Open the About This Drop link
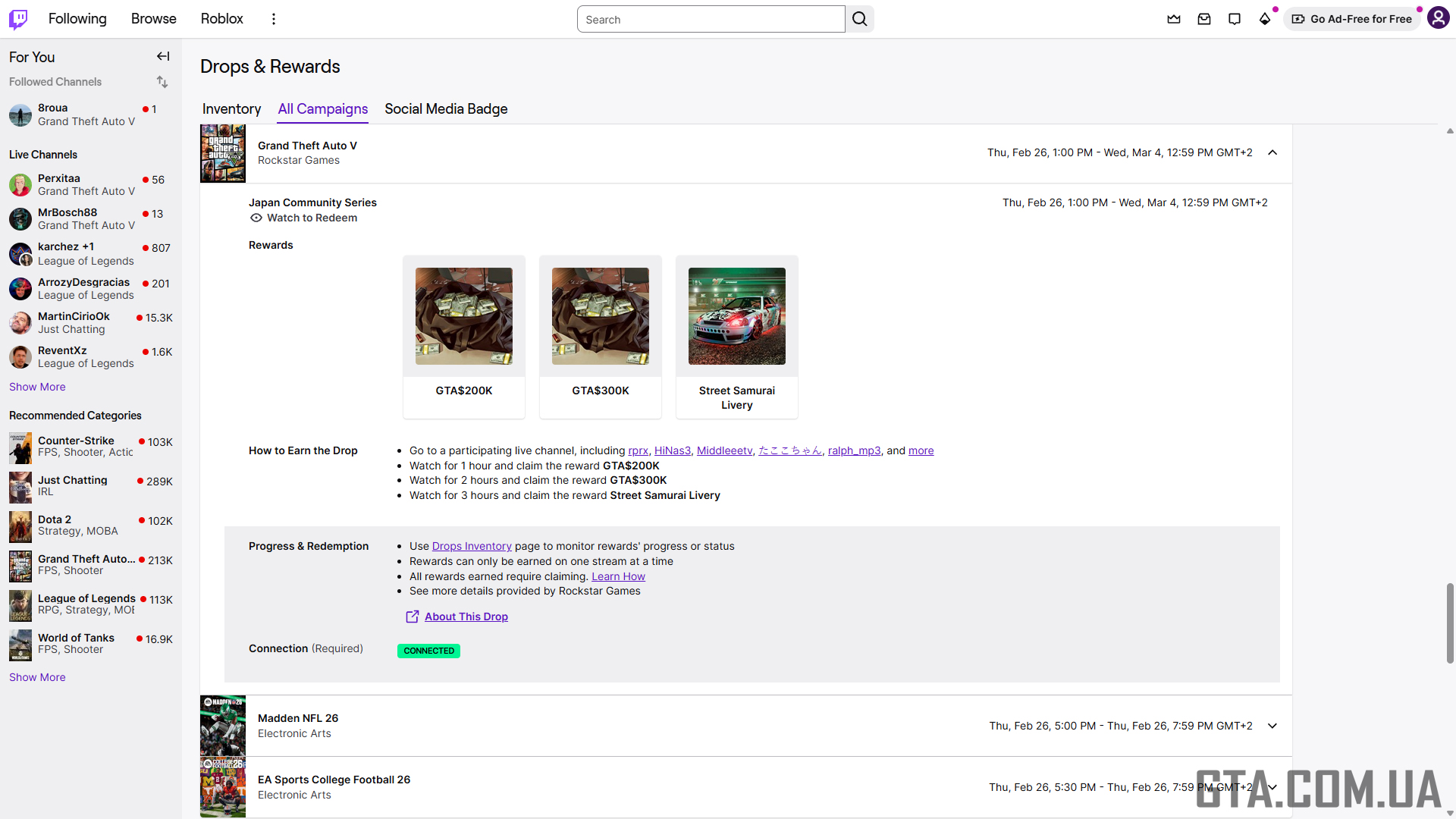The height and width of the screenshot is (819, 1456). point(466,617)
